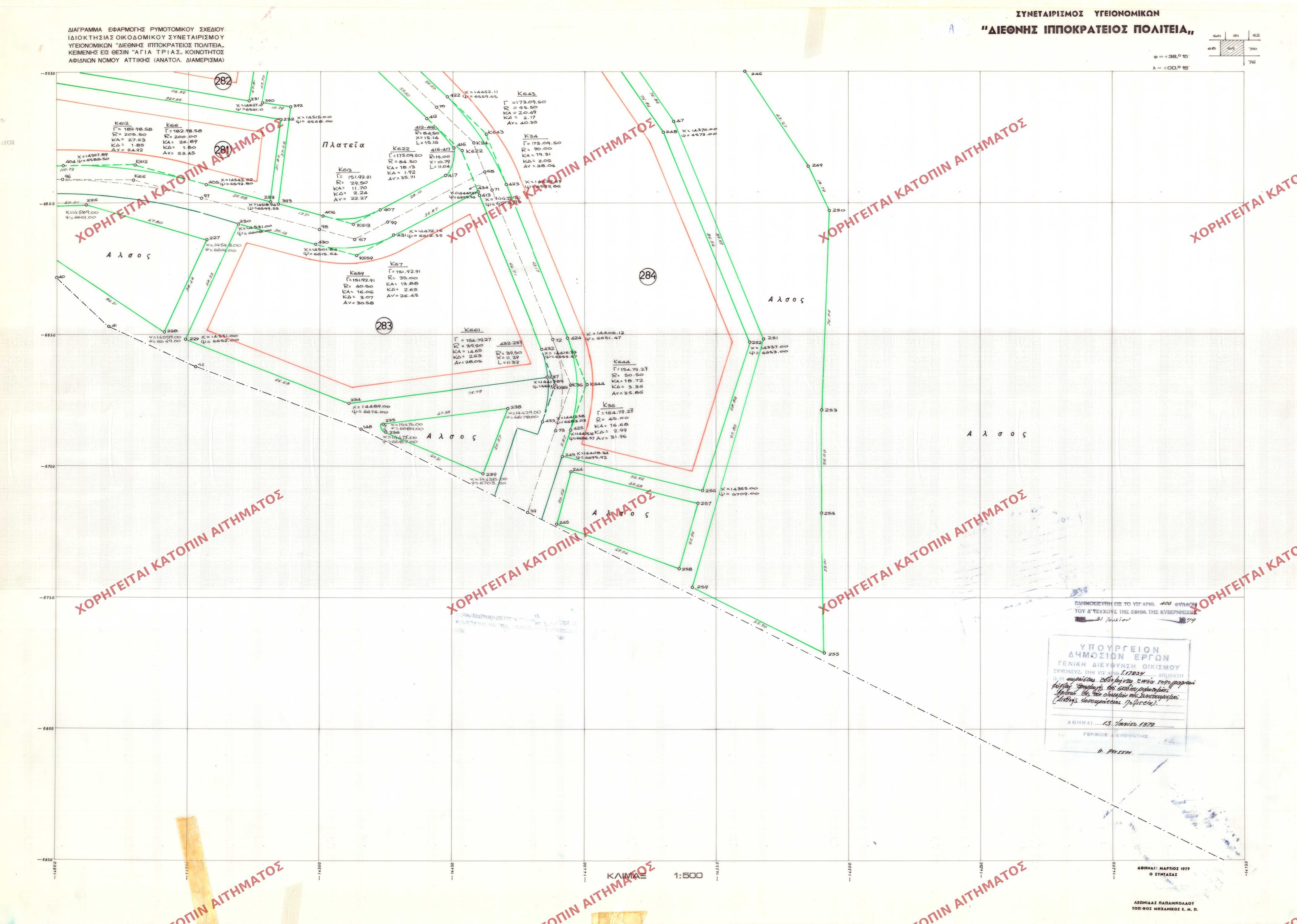1297x924 pixels.
Task: Select the 'Πλατεία' square label
Action: coord(343,145)
